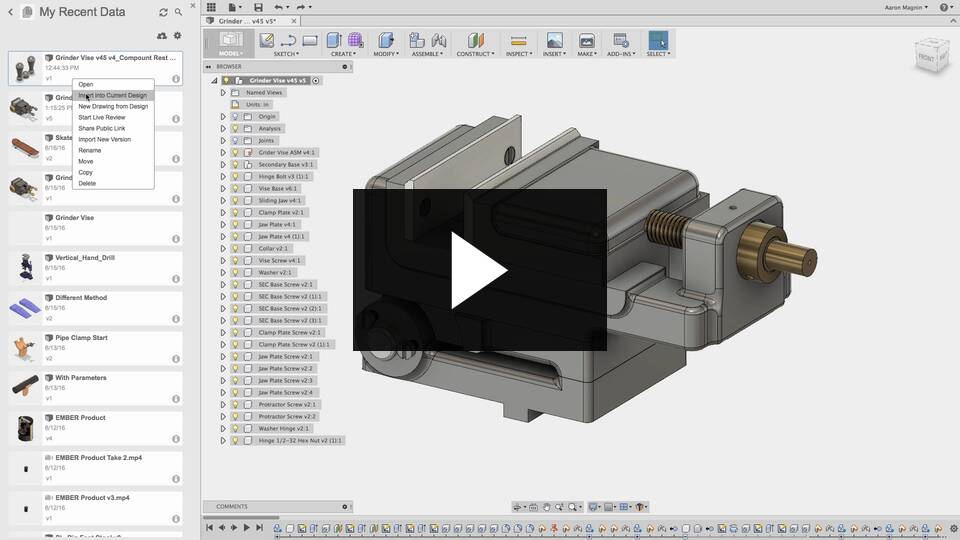Click the ViewCube front face
The image size is (960, 540).
926,59
